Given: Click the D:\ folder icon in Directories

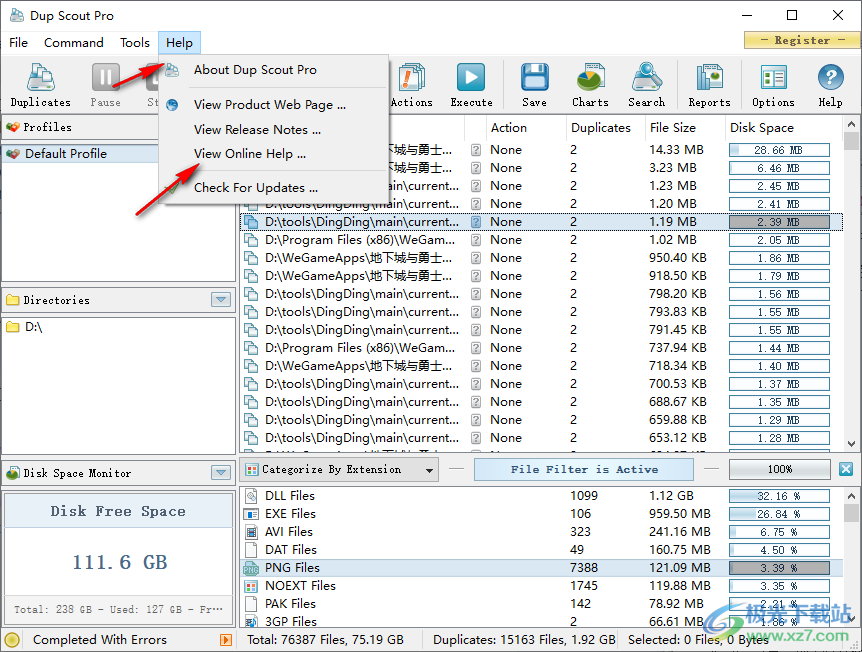Looking at the screenshot, I should pos(13,327).
